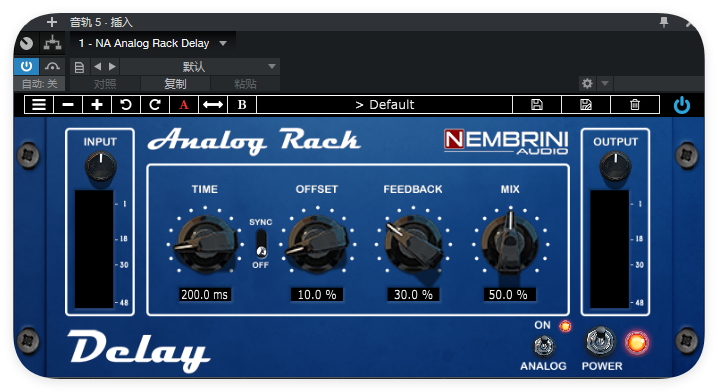
Task: Copy A to B double-arrow button
Action: coord(213,104)
